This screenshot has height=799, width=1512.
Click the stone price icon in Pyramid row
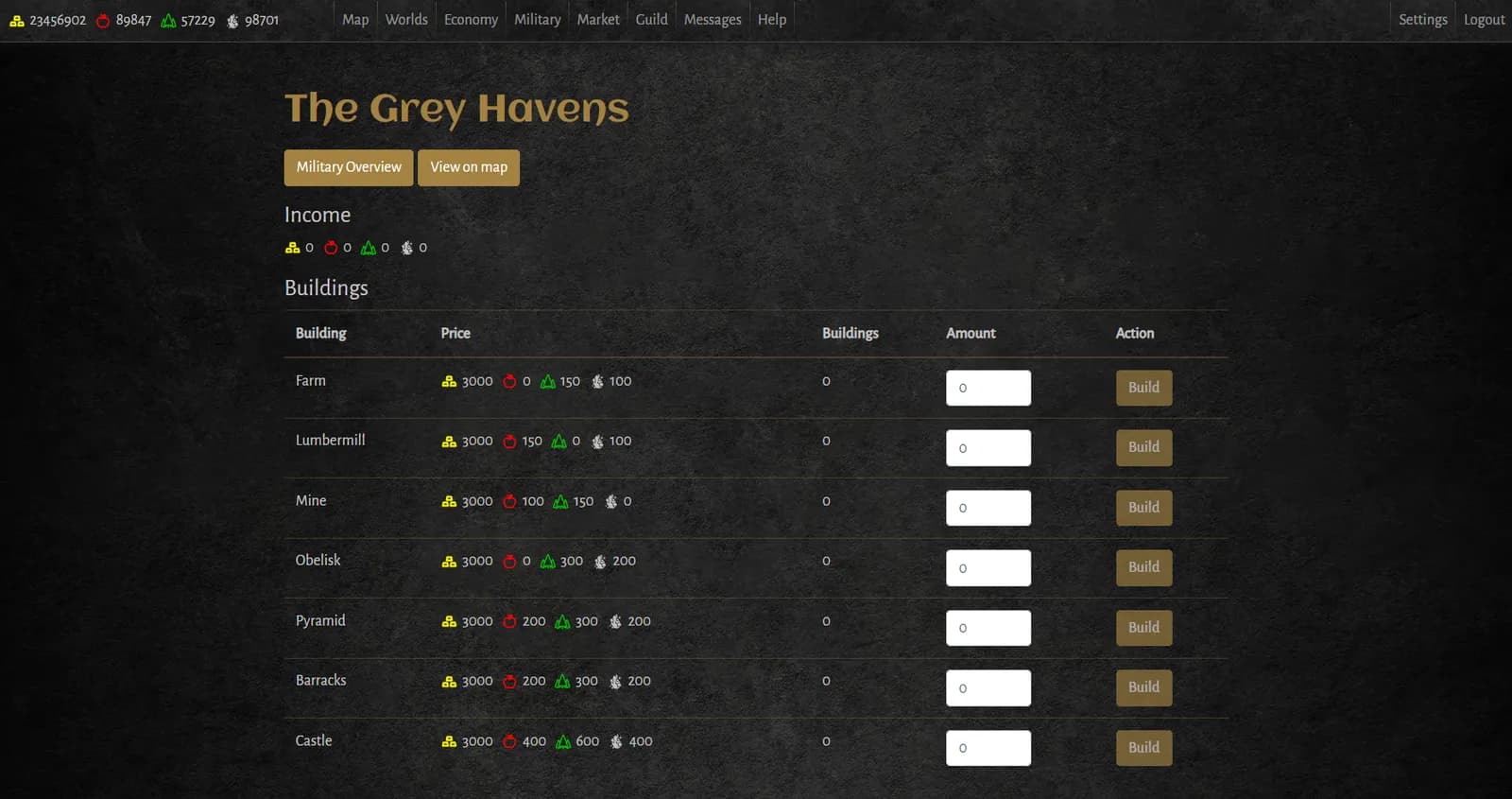click(x=615, y=622)
